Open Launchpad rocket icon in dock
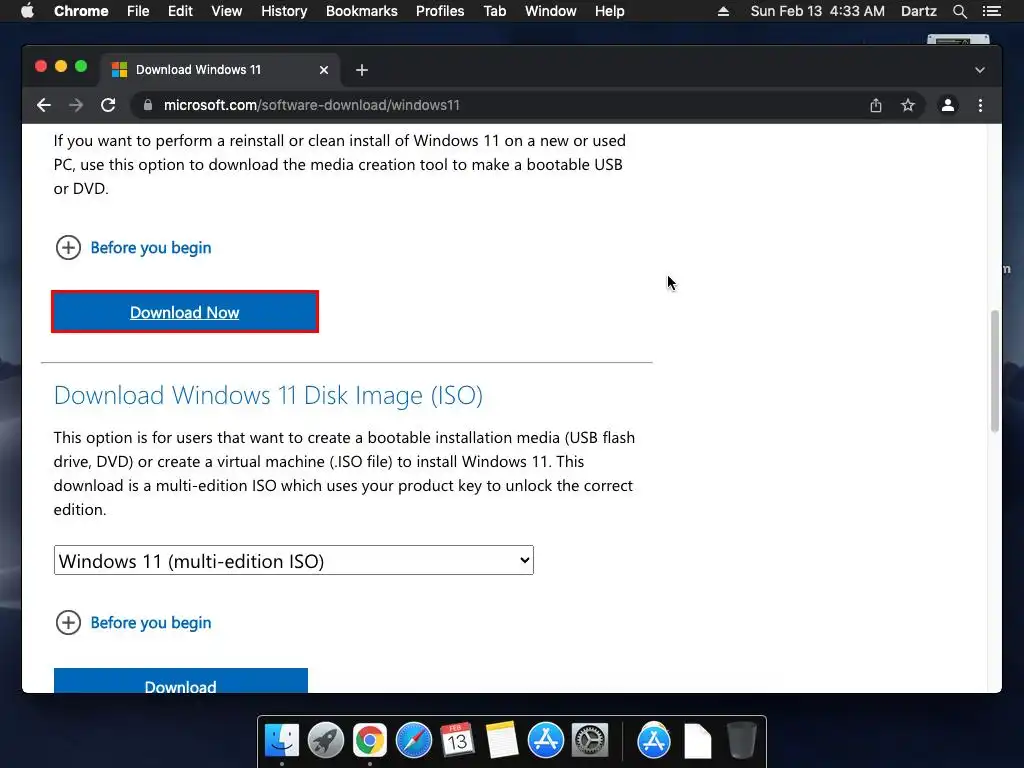 [x=326, y=741]
